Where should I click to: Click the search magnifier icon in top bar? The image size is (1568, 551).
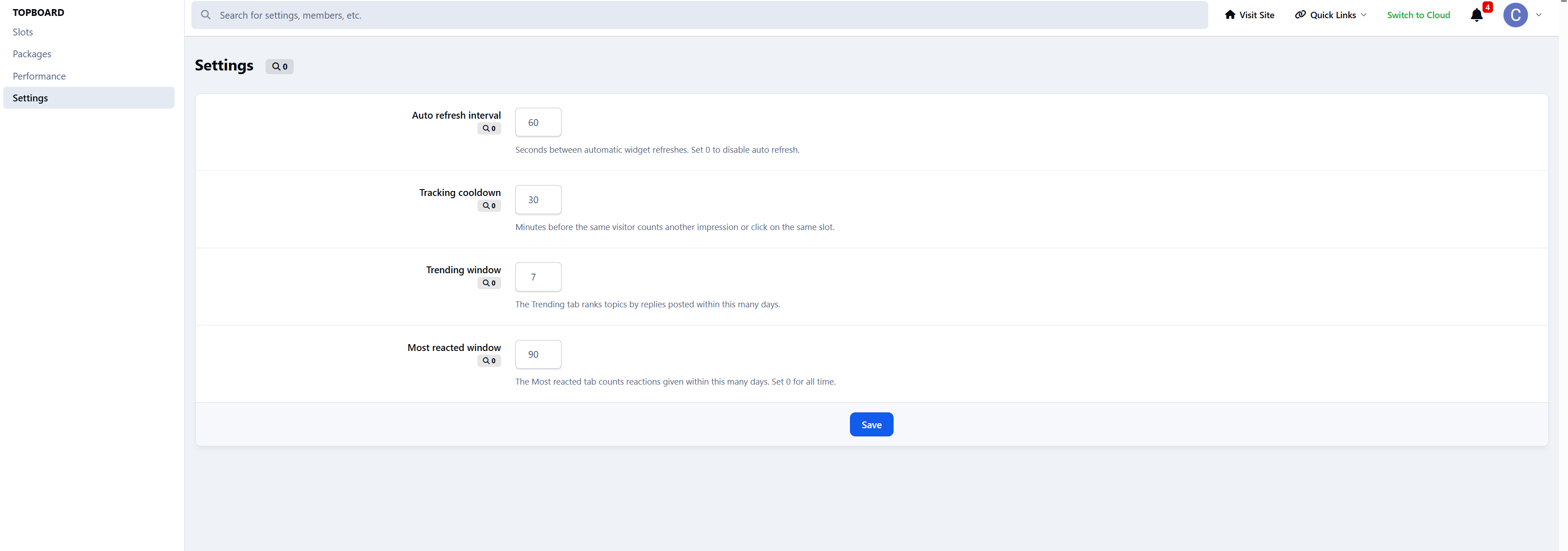click(x=206, y=15)
